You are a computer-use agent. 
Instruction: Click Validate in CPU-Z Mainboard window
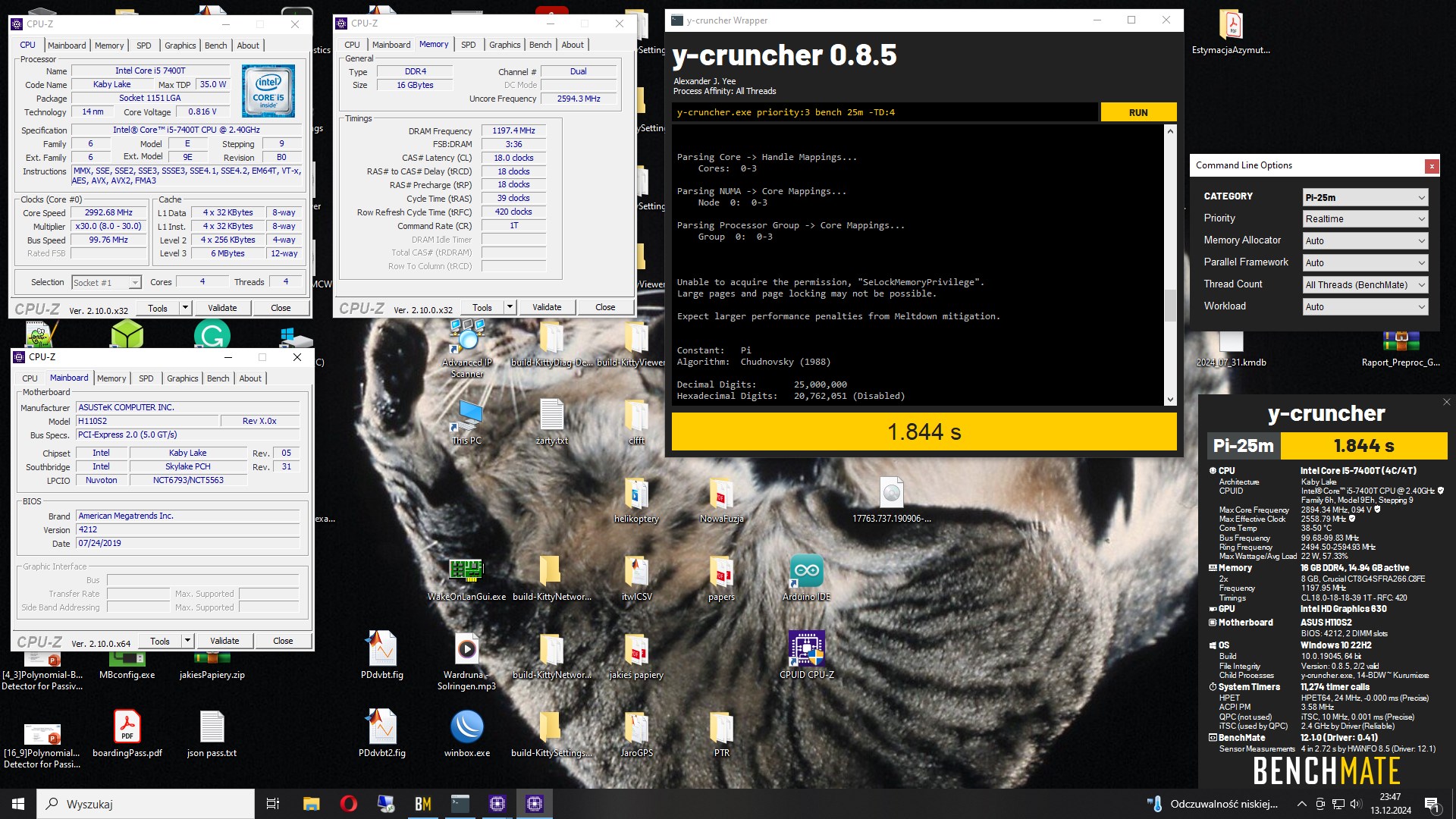coord(224,641)
